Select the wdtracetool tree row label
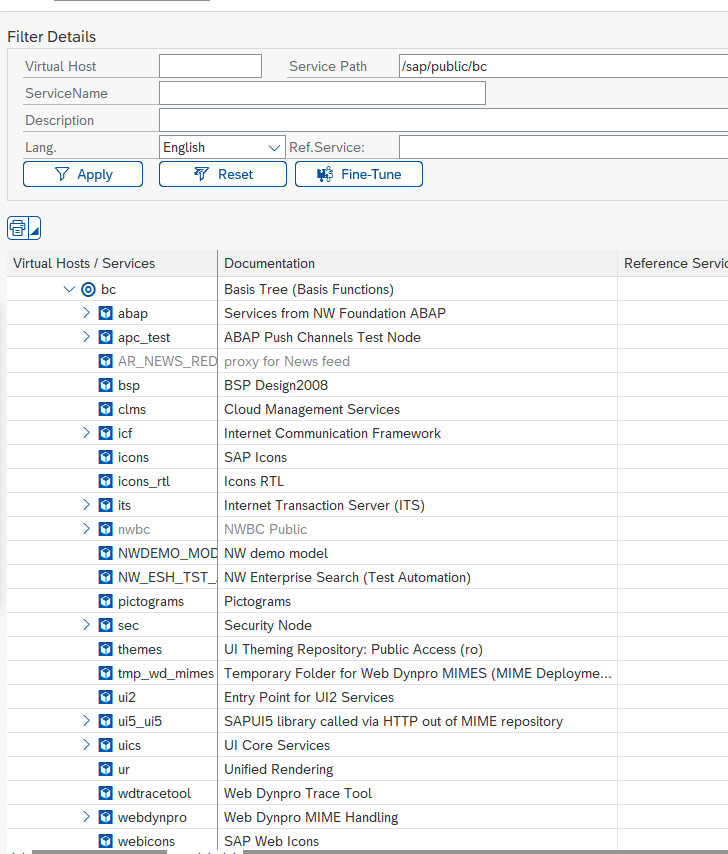This screenshot has height=854, width=728. [x=154, y=793]
